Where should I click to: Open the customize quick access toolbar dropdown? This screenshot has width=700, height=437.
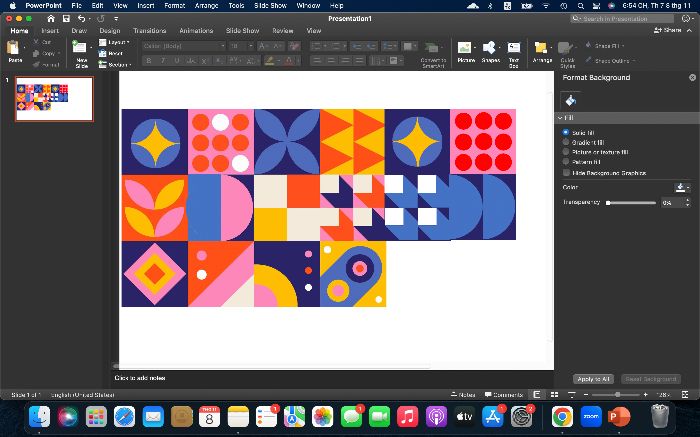(x=116, y=19)
